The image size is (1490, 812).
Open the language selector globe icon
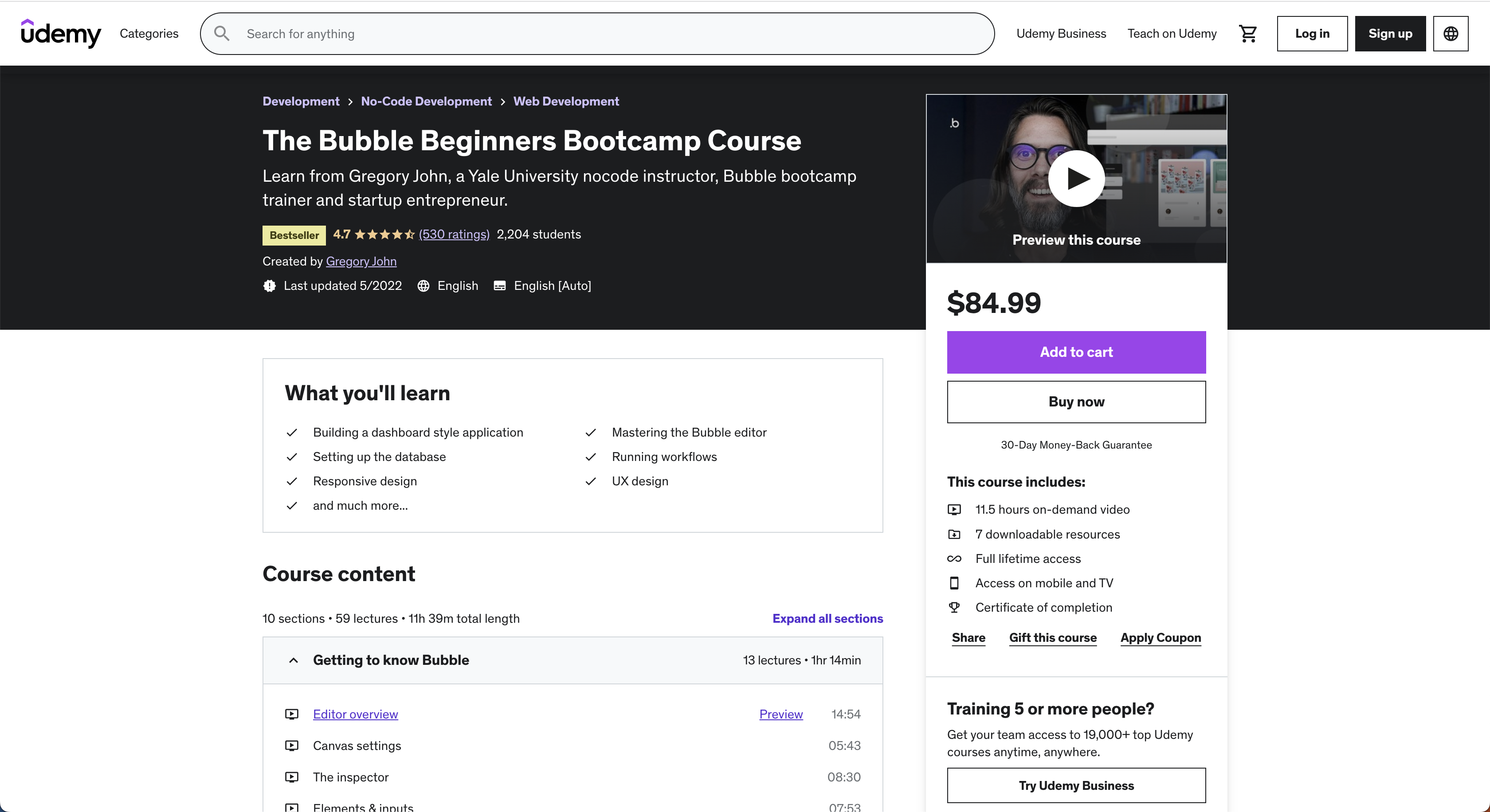[1451, 33]
